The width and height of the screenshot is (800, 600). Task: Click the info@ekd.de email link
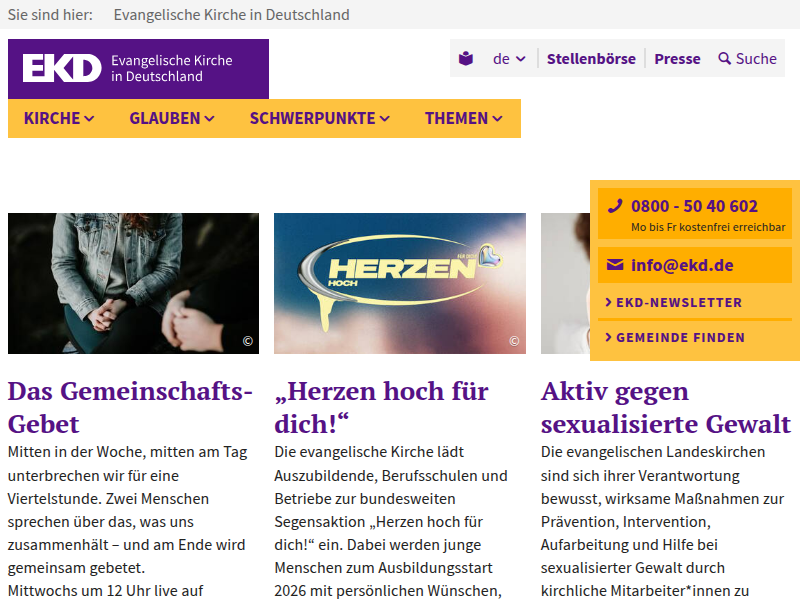tap(682, 265)
